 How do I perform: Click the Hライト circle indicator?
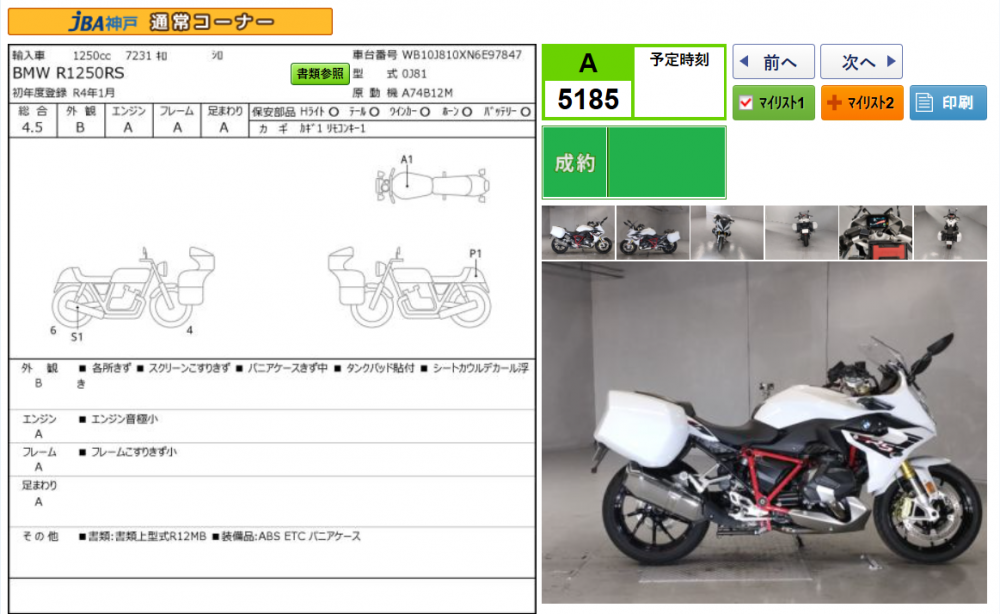click(x=334, y=112)
